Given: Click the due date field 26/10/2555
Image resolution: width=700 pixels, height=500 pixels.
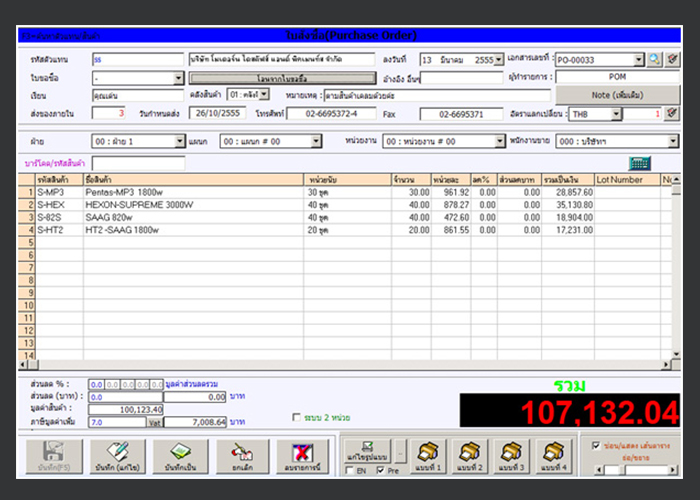Looking at the screenshot, I should [x=218, y=113].
